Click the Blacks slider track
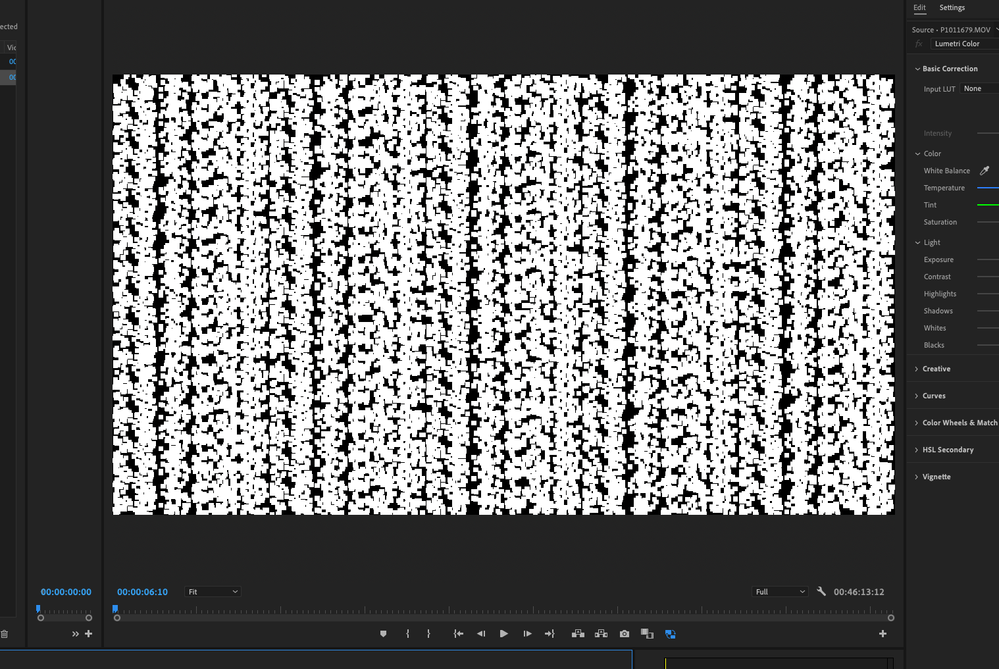Screen dimensions: 999x669 tap(988, 345)
